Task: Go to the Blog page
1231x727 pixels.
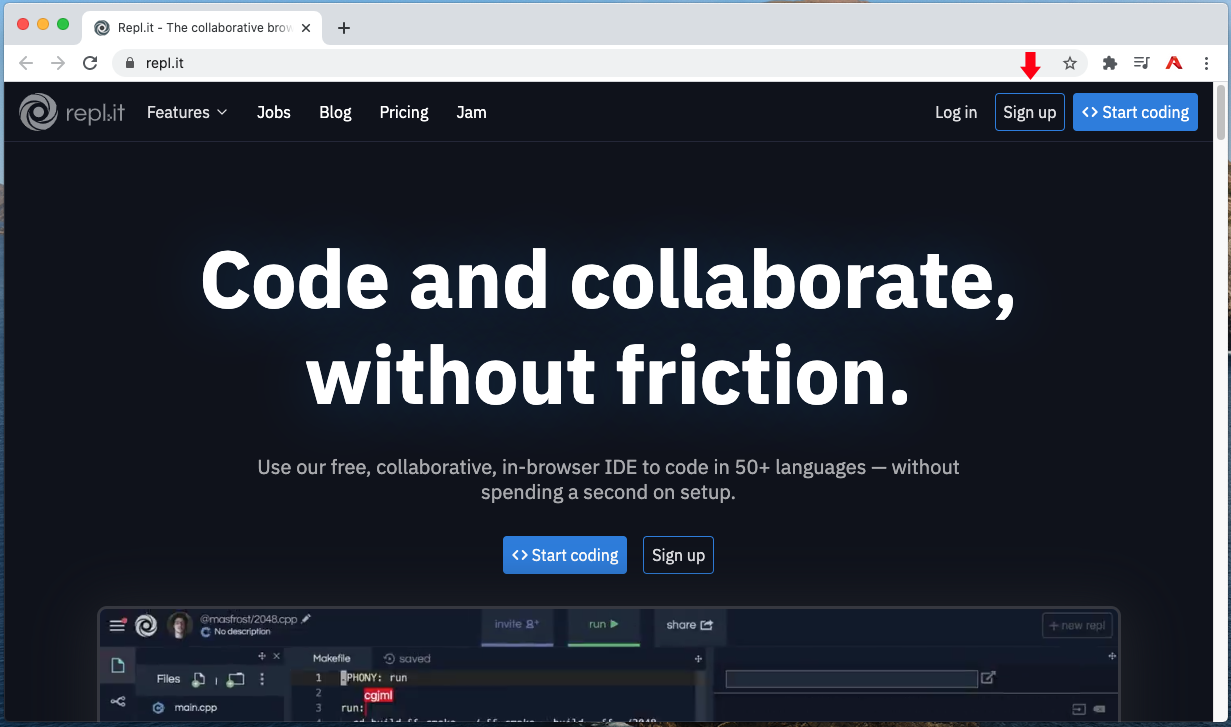Action: click(x=335, y=112)
